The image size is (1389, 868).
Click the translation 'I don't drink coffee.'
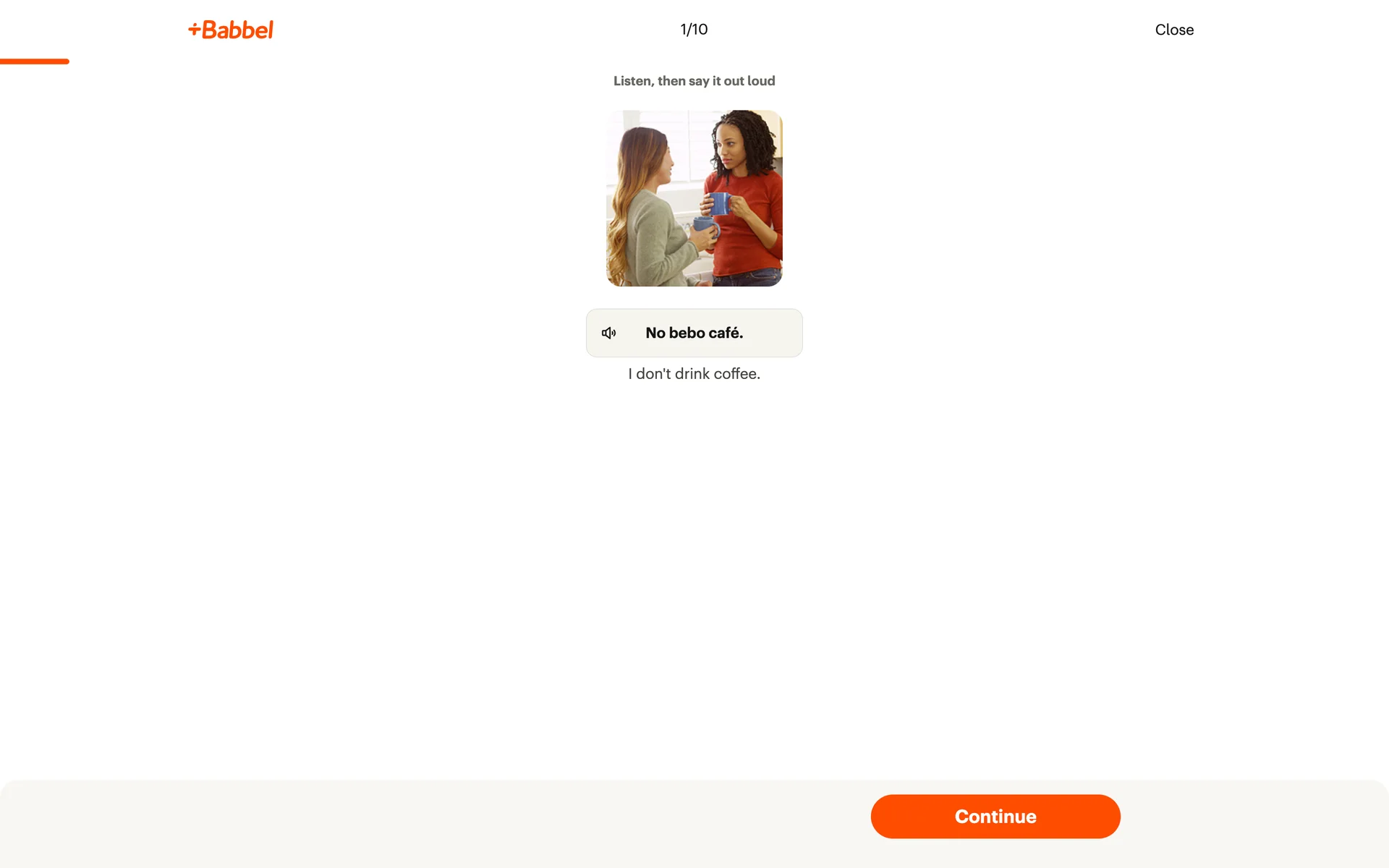click(694, 374)
